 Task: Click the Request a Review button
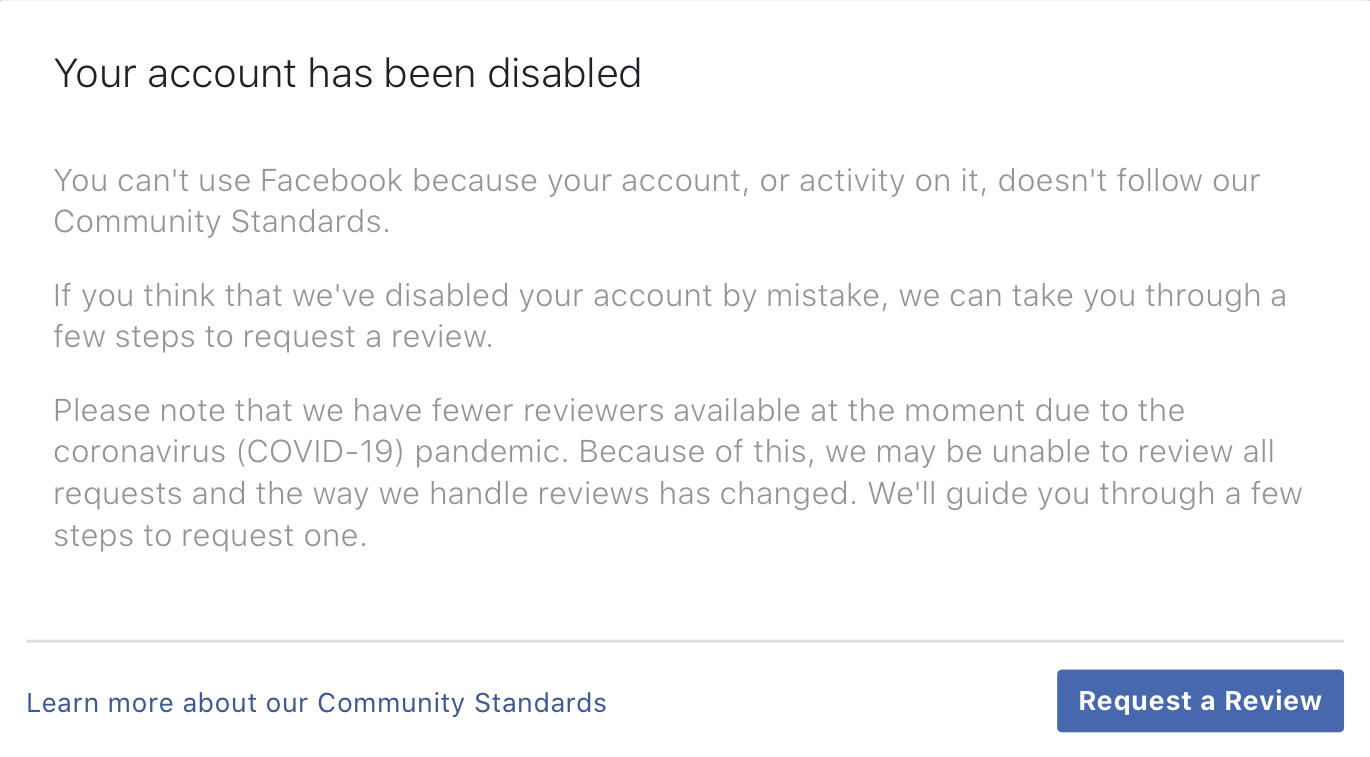[1199, 701]
